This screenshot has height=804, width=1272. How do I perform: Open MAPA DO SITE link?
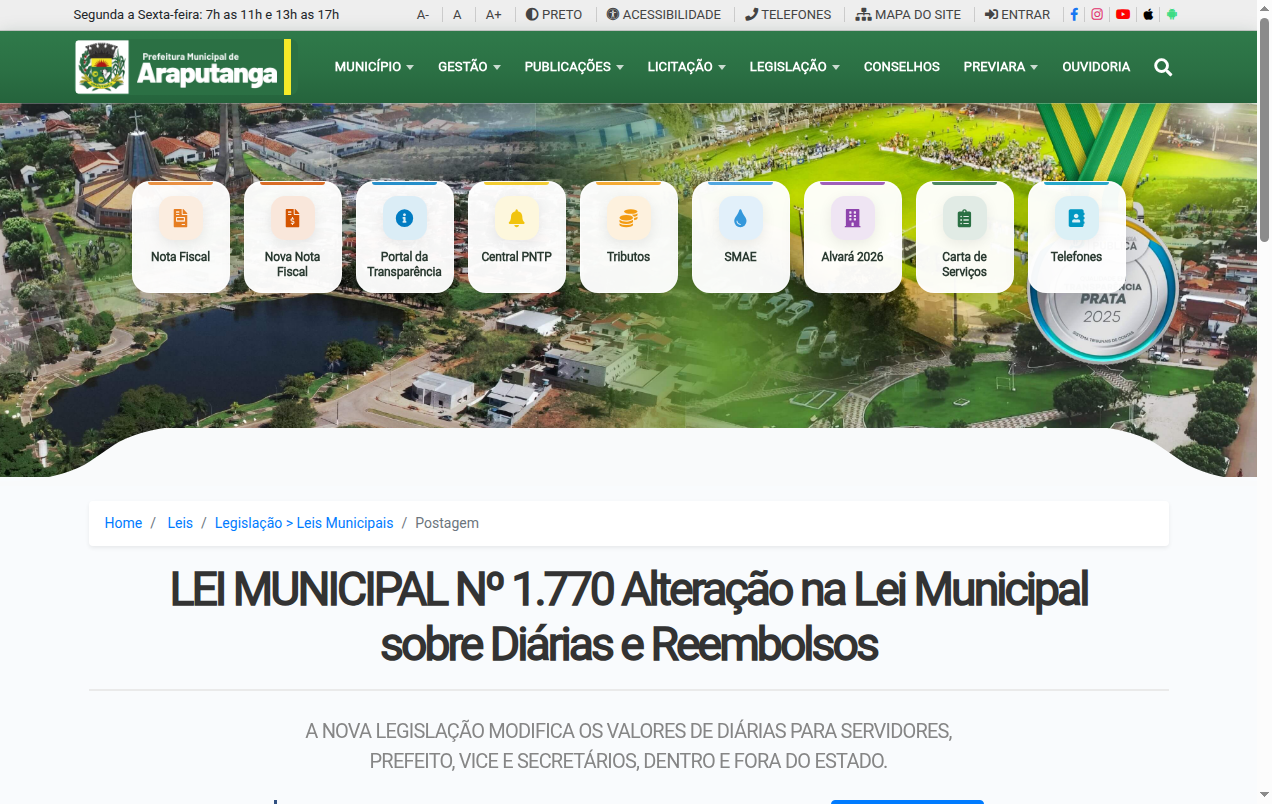tap(908, 15)
